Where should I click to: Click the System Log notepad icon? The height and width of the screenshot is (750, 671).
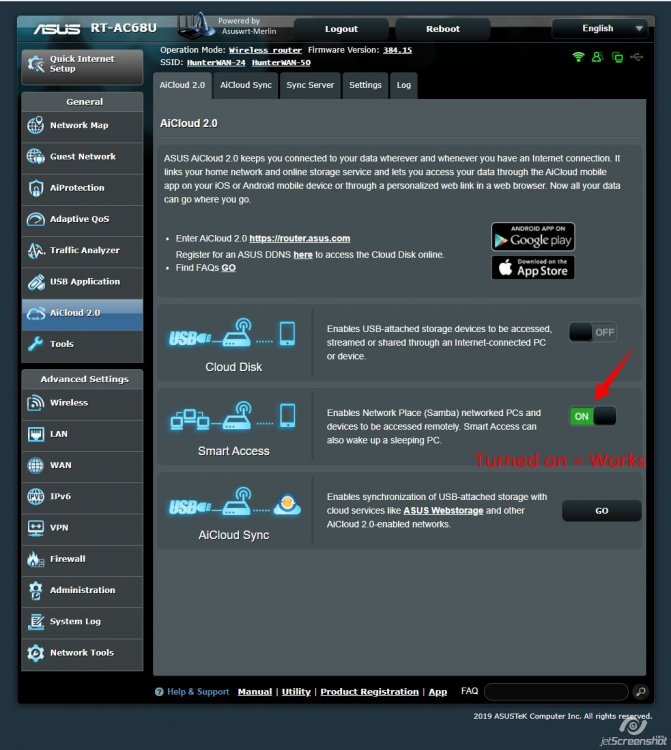point(36,621)
